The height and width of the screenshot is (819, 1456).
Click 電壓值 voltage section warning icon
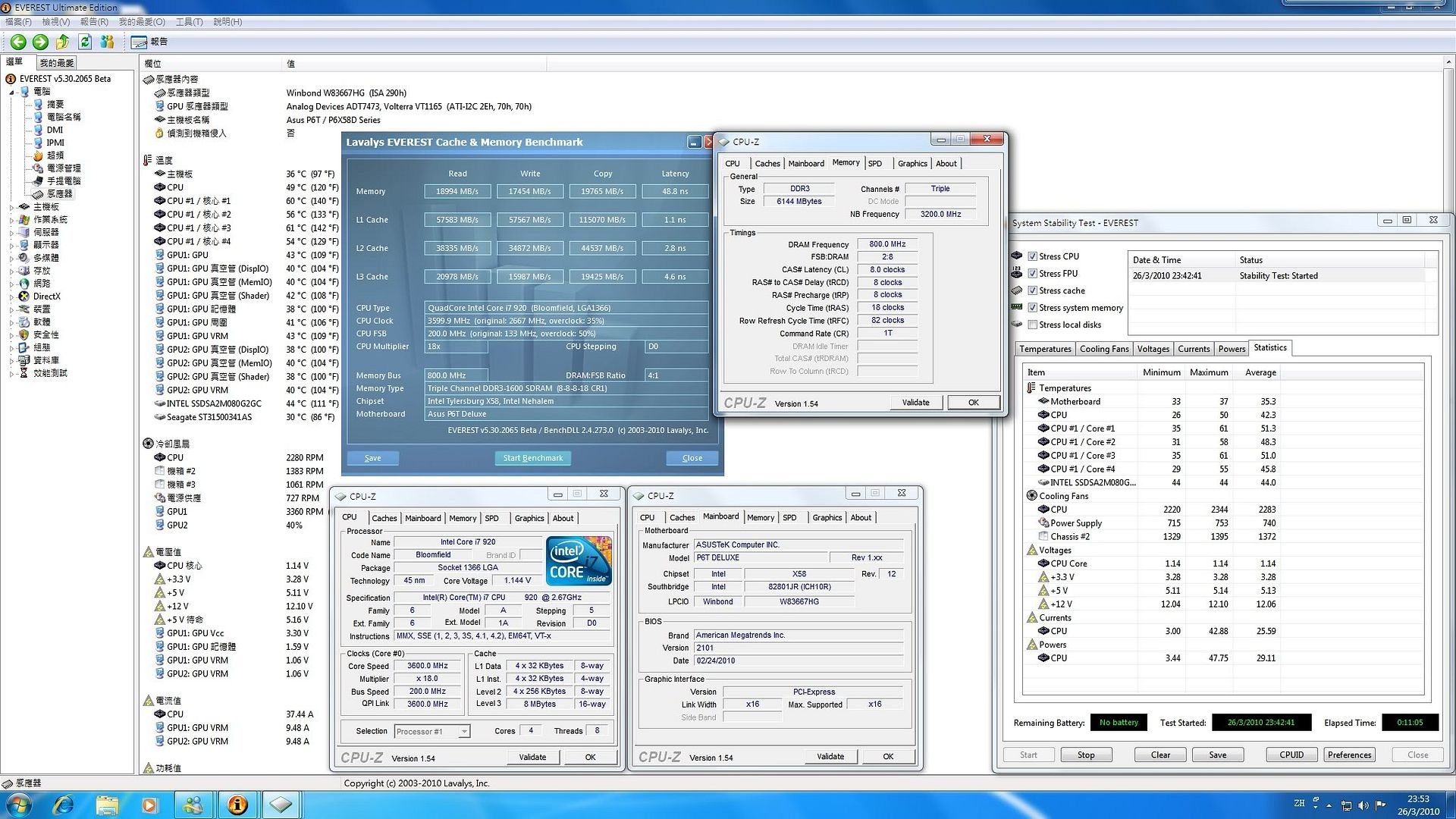[148, 552]
